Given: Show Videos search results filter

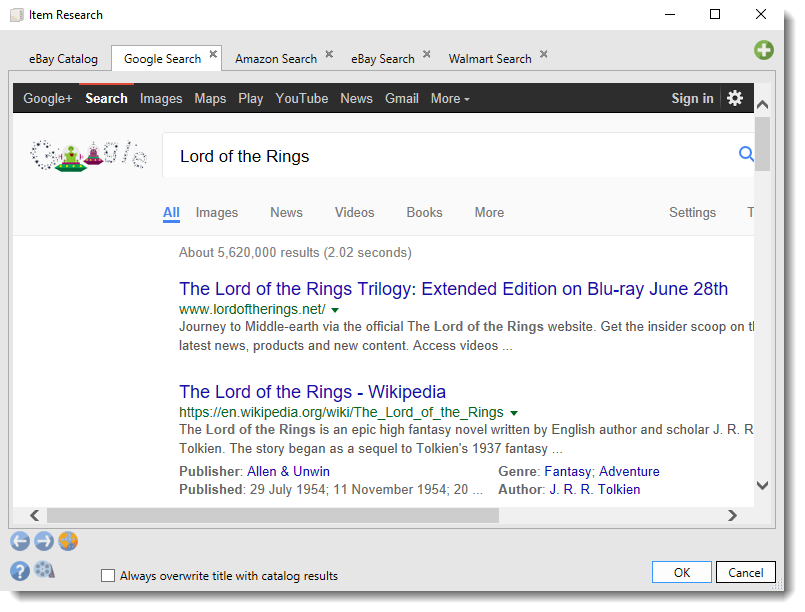Looking at the screenshot, I should 355,213.
